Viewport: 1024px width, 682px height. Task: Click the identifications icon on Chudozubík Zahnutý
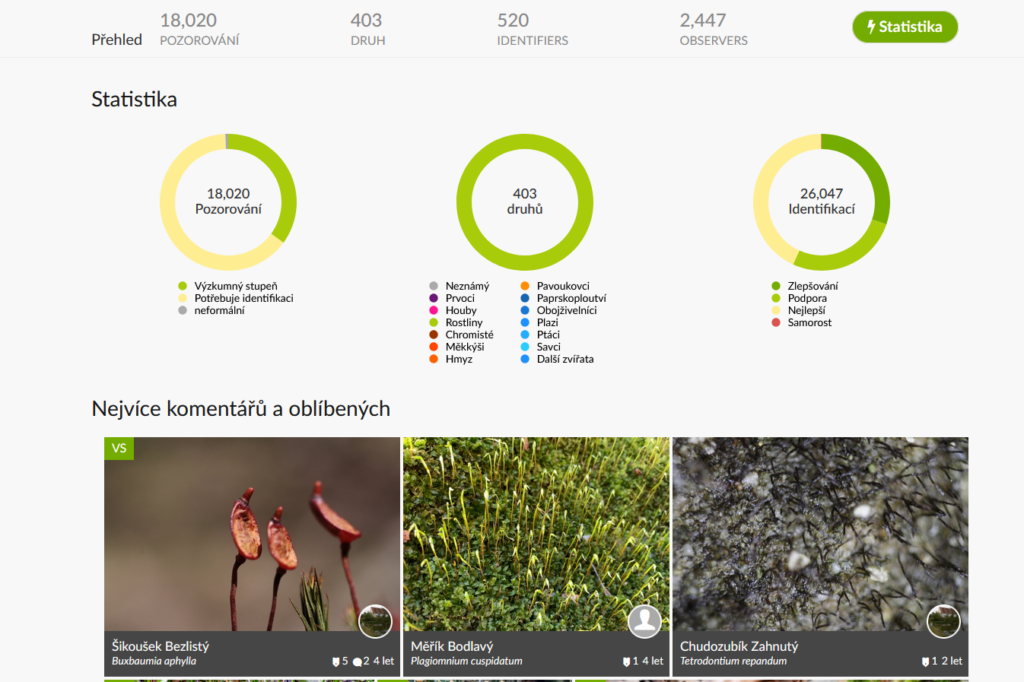tap(925, 661)
